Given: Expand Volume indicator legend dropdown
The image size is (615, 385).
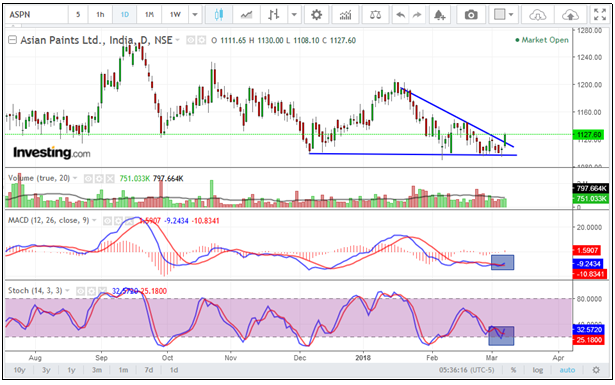Looking at the screenshot, I should click(x=75, y=179).
